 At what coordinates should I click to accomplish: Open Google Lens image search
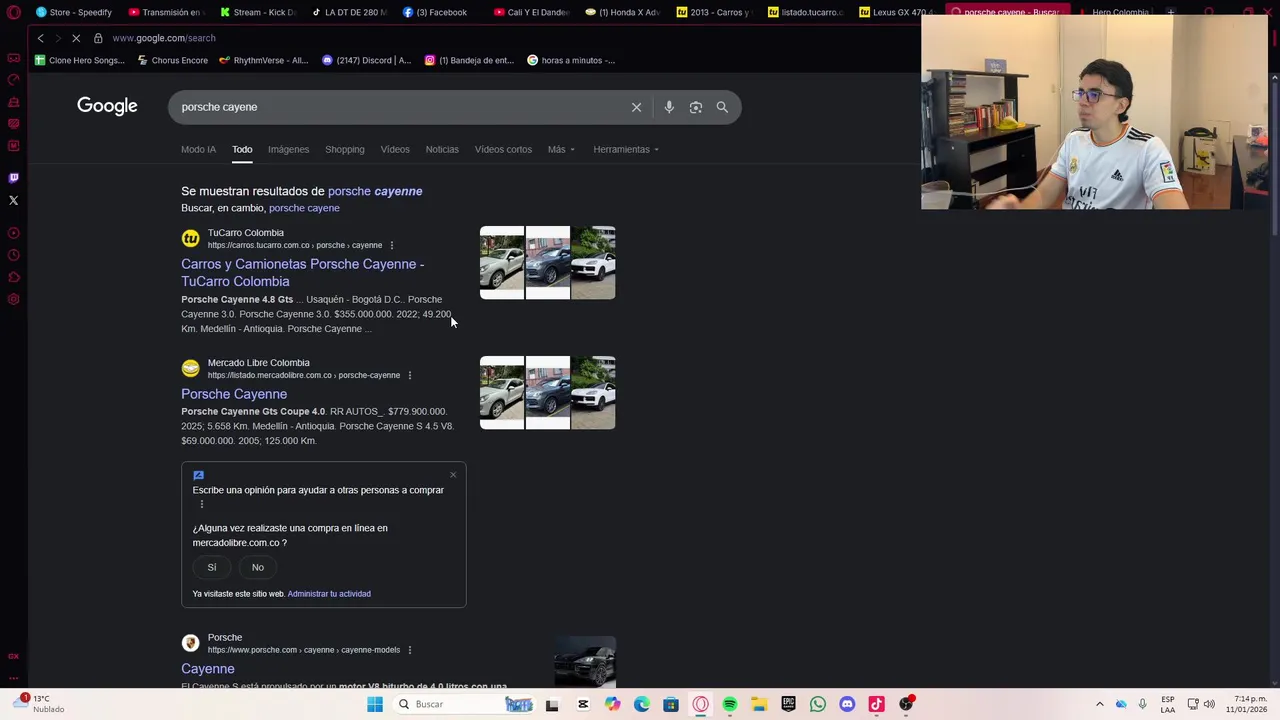click(696, 107)
